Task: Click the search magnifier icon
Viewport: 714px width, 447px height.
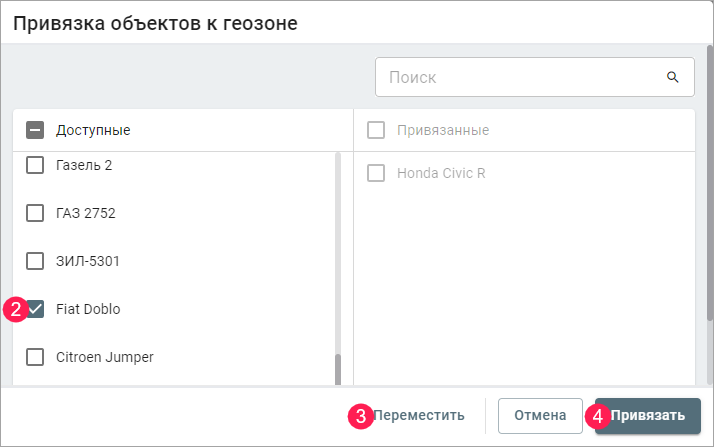Action: point(672,77)
